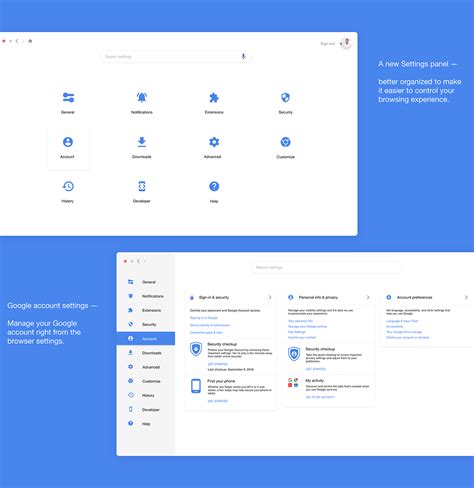Open the Extensions puzzle tile in the grid
Image resolution: width=474 pixels, height=488 pixels.
[214, 103]
